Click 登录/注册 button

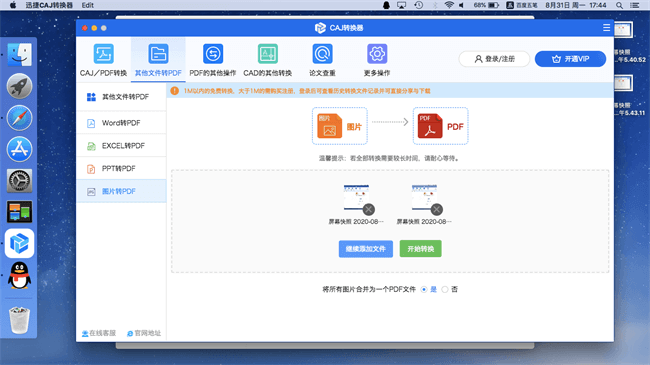click(494, 59)
